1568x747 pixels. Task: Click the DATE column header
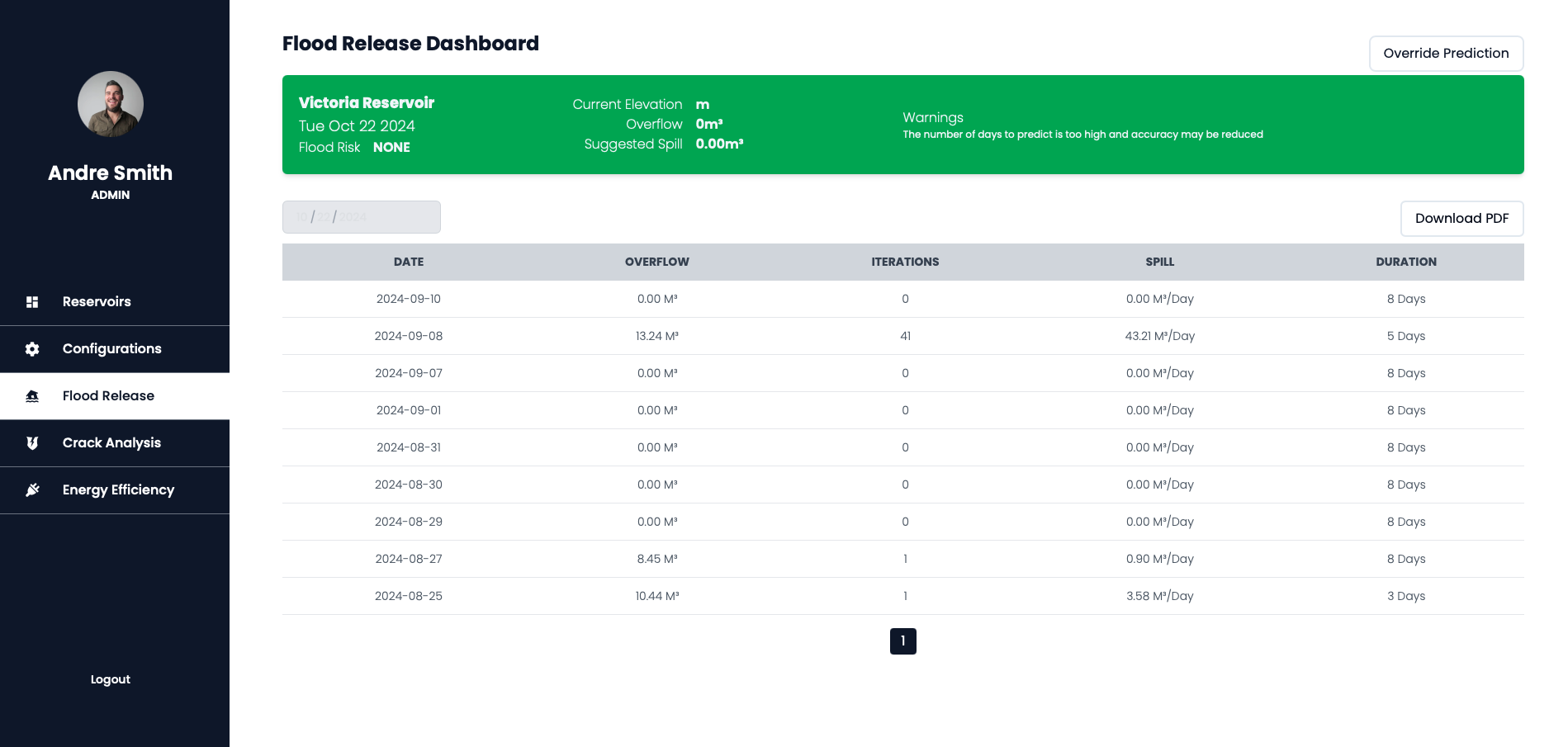(x=409, y=262)
